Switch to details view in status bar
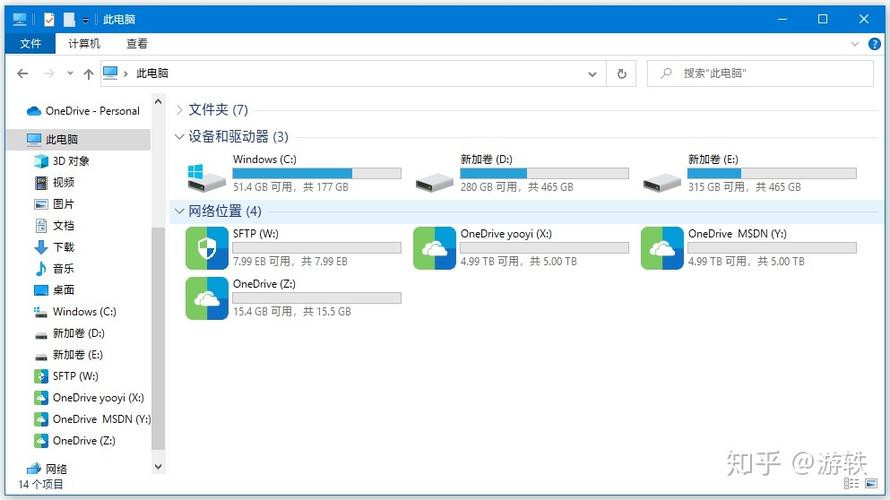The height and width of the screenshot is (500, 890). 851,483
